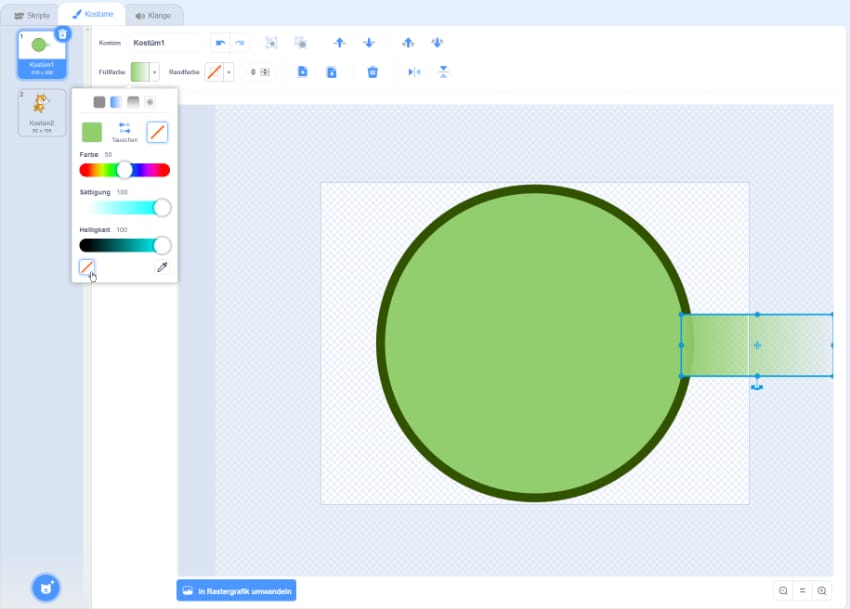
Task: Click the Copy icon in toolbar
Action: point(302,72)
